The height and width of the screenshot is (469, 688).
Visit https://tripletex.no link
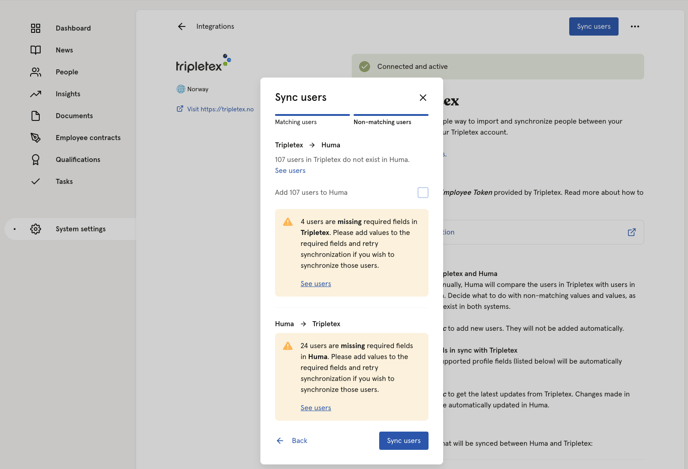pyautogui.click(x=220, y=109)
